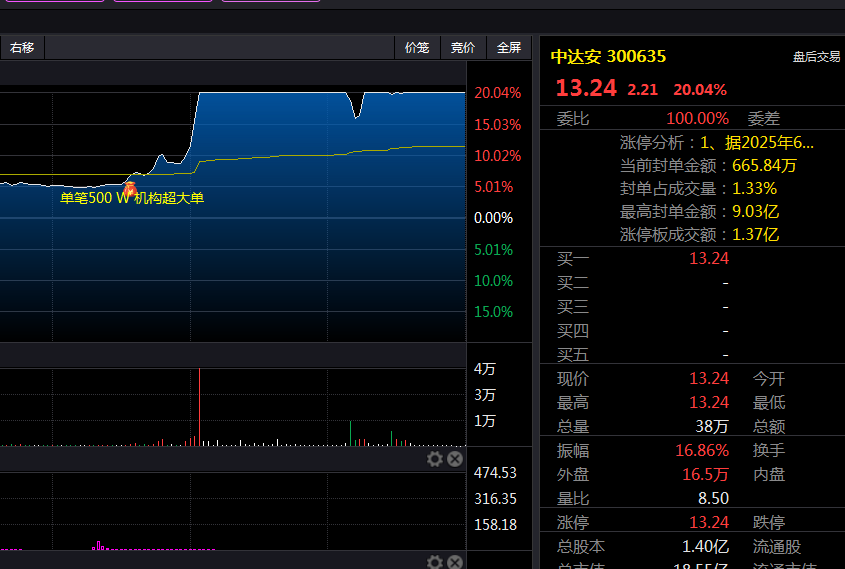Close the bottom indicator panel
The image size is (845, 569).
pyautogui.click(x=455, y=562)
